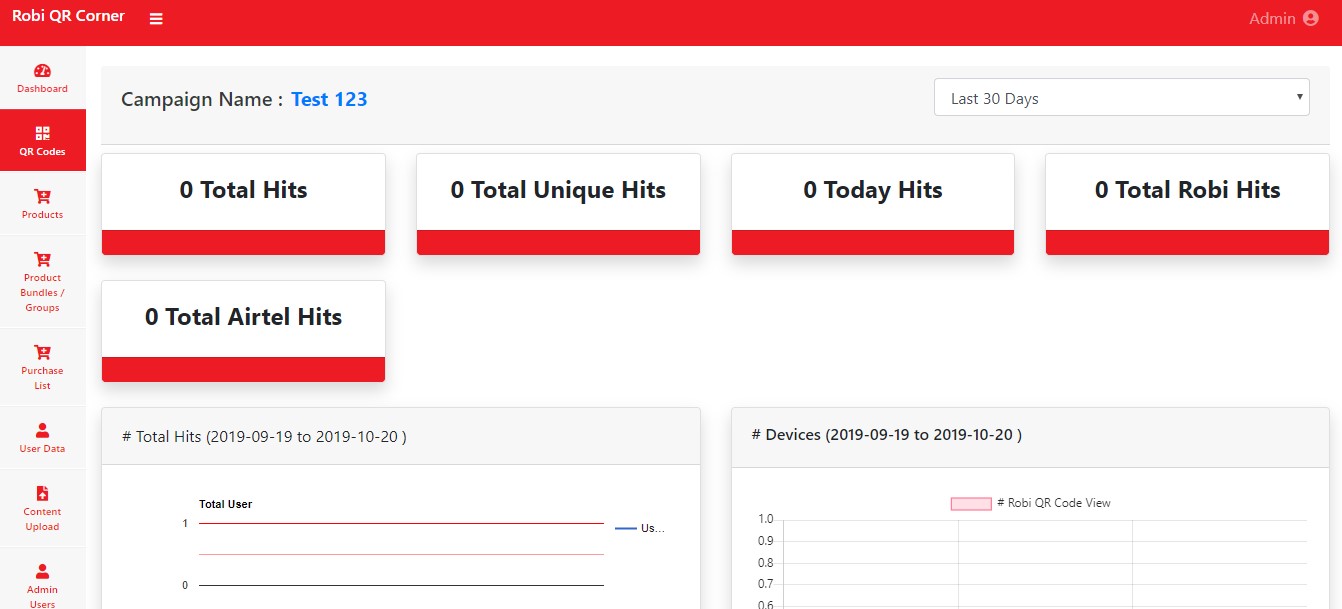Toggle Robi QR Code View legend swatch
This screenshot has width=1342, height=609.
[970, 503]
